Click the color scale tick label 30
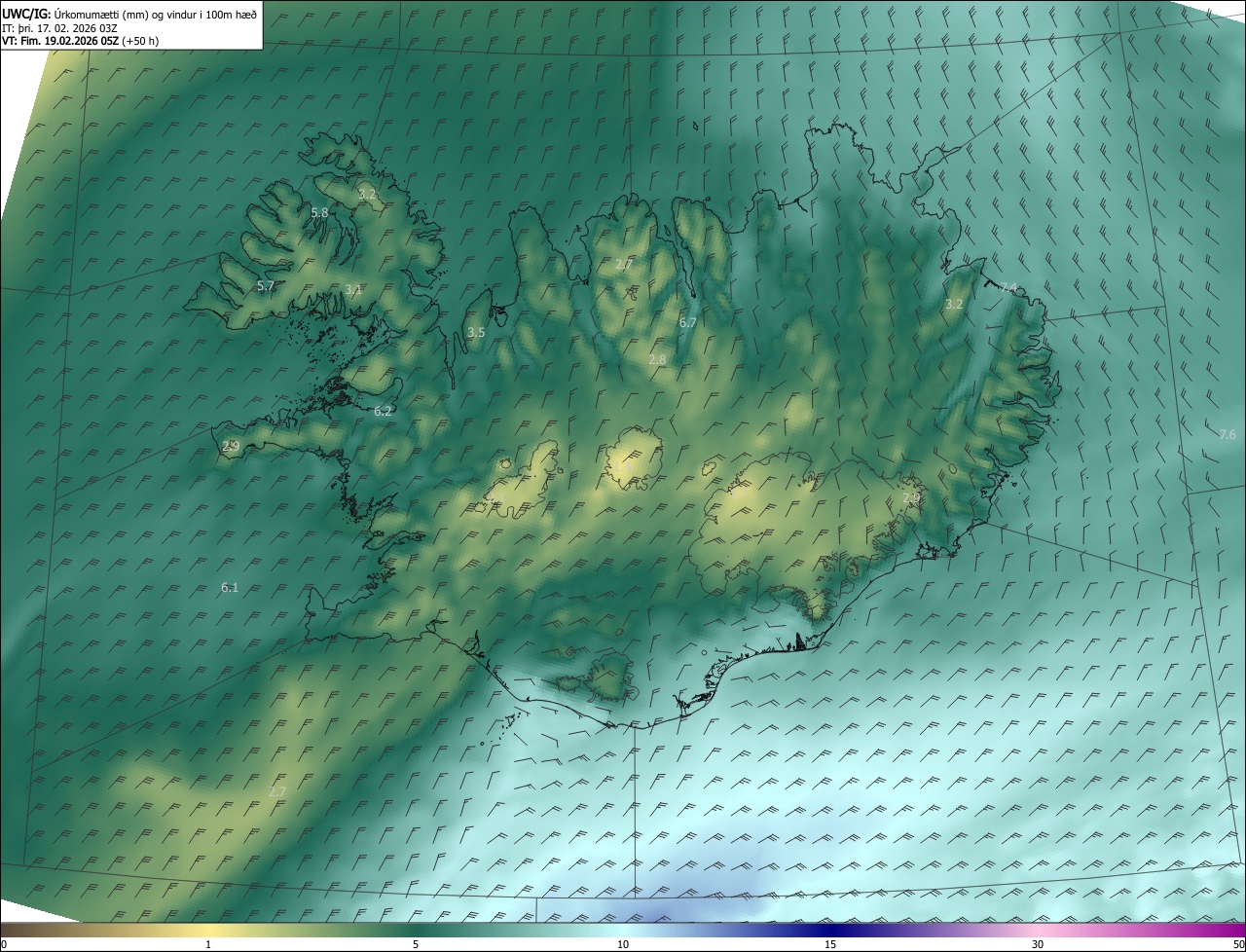The height and width of the screenshot is (952, 1246). [x=1038, y=944]
